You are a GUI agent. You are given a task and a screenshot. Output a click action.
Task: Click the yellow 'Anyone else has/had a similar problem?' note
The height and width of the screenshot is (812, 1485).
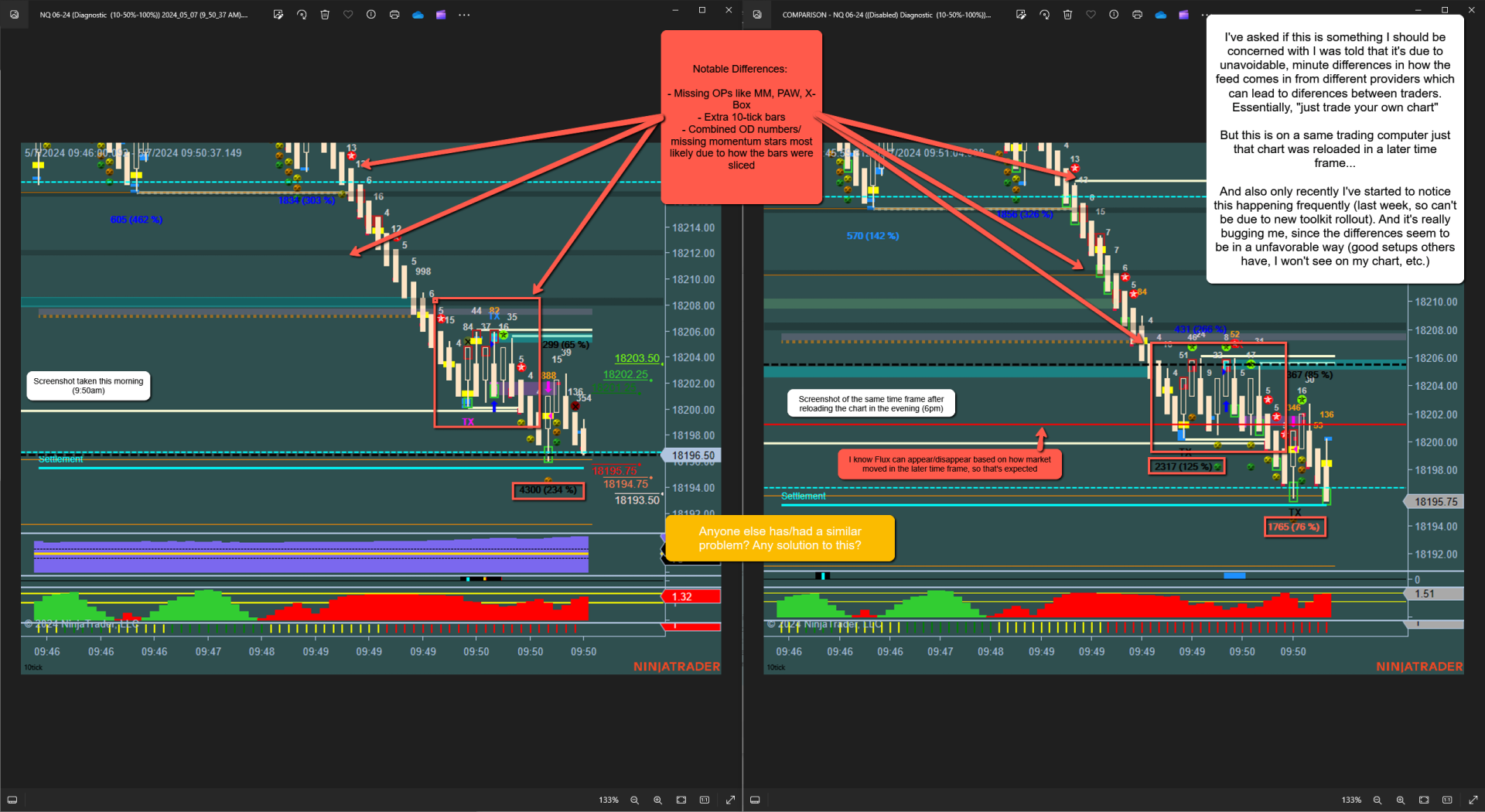point(780,538)
